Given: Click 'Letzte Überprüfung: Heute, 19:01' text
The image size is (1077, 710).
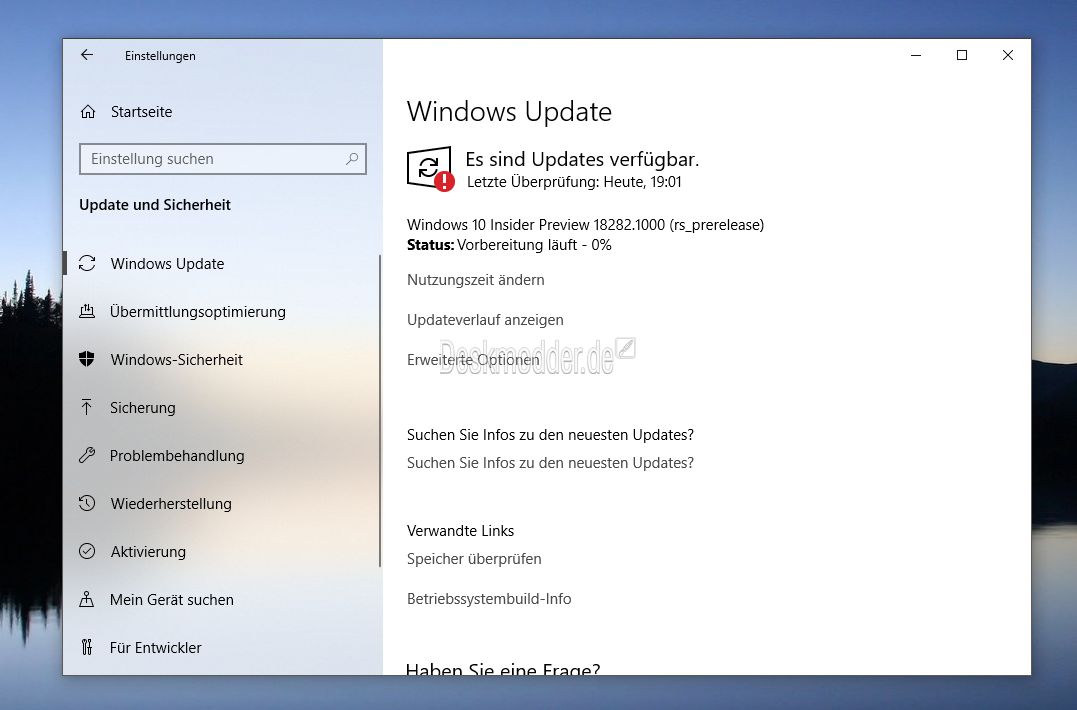Looking at the screenshot, I should (574, 182).
